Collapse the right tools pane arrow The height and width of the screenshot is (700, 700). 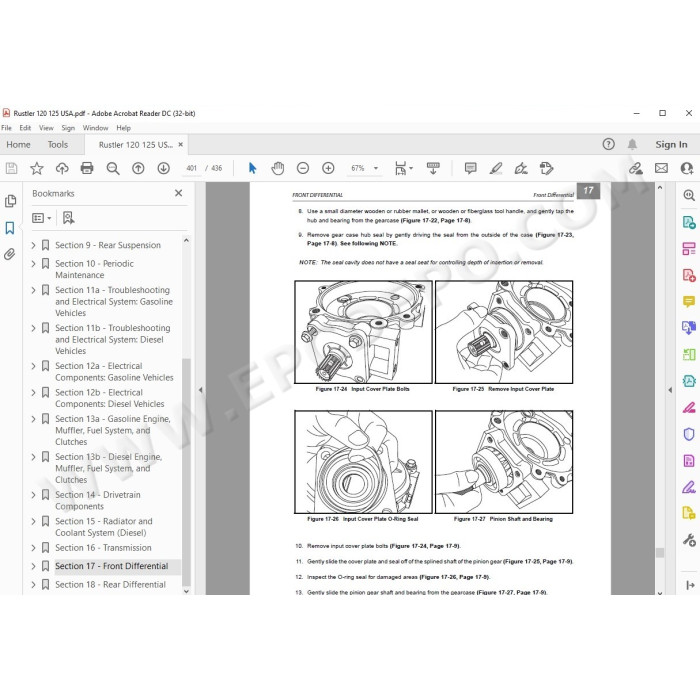click(690, 585)
